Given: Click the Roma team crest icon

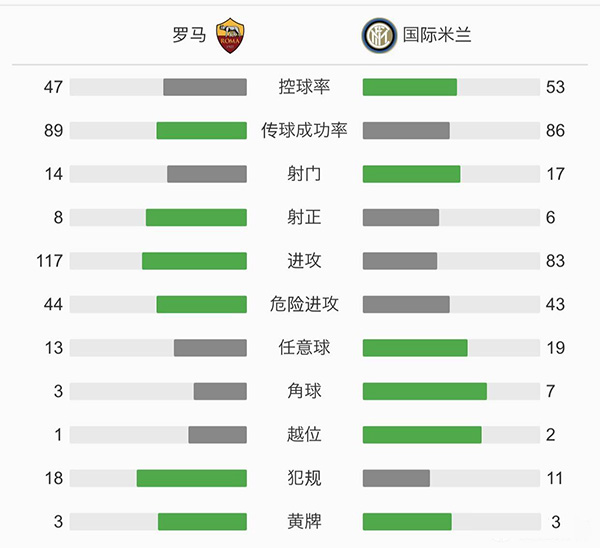Looking at the screenshot, I should click(230, 35).
